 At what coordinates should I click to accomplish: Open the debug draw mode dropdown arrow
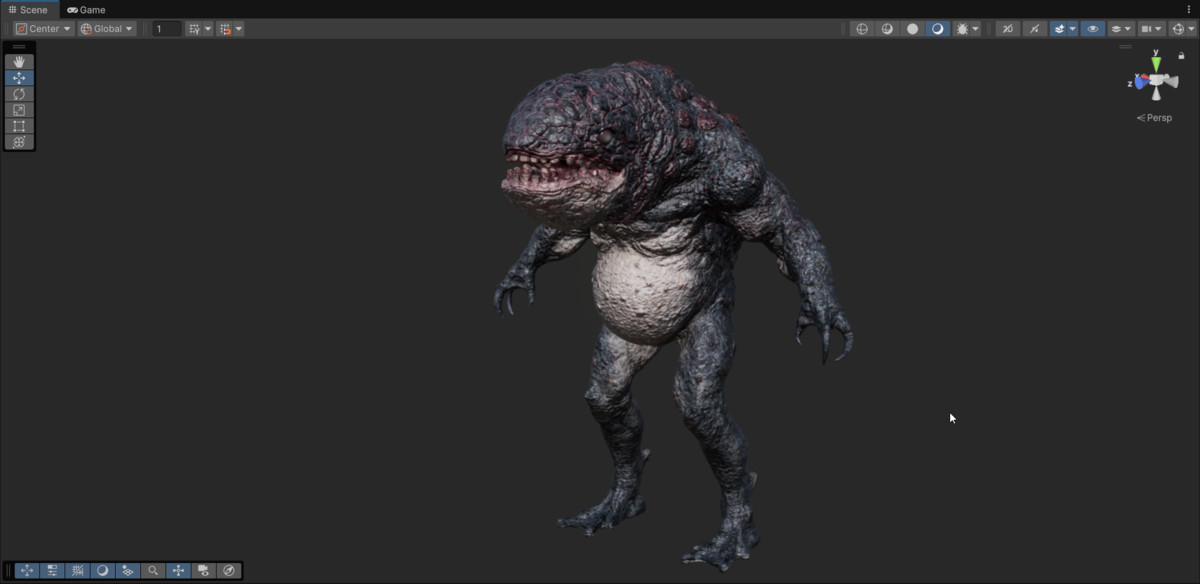(976, 29)
